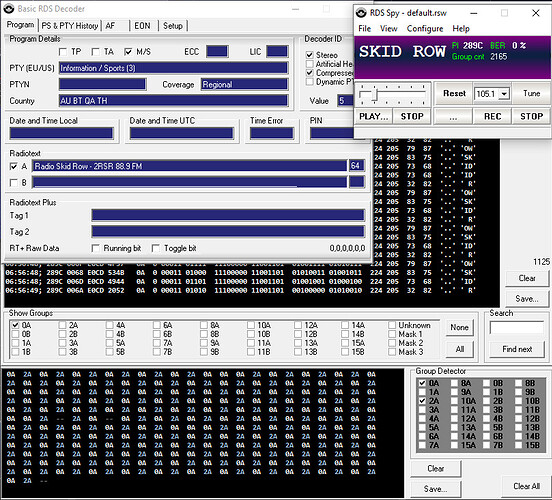Toggle the TP checkbox
552x500 pixels.
63,52
